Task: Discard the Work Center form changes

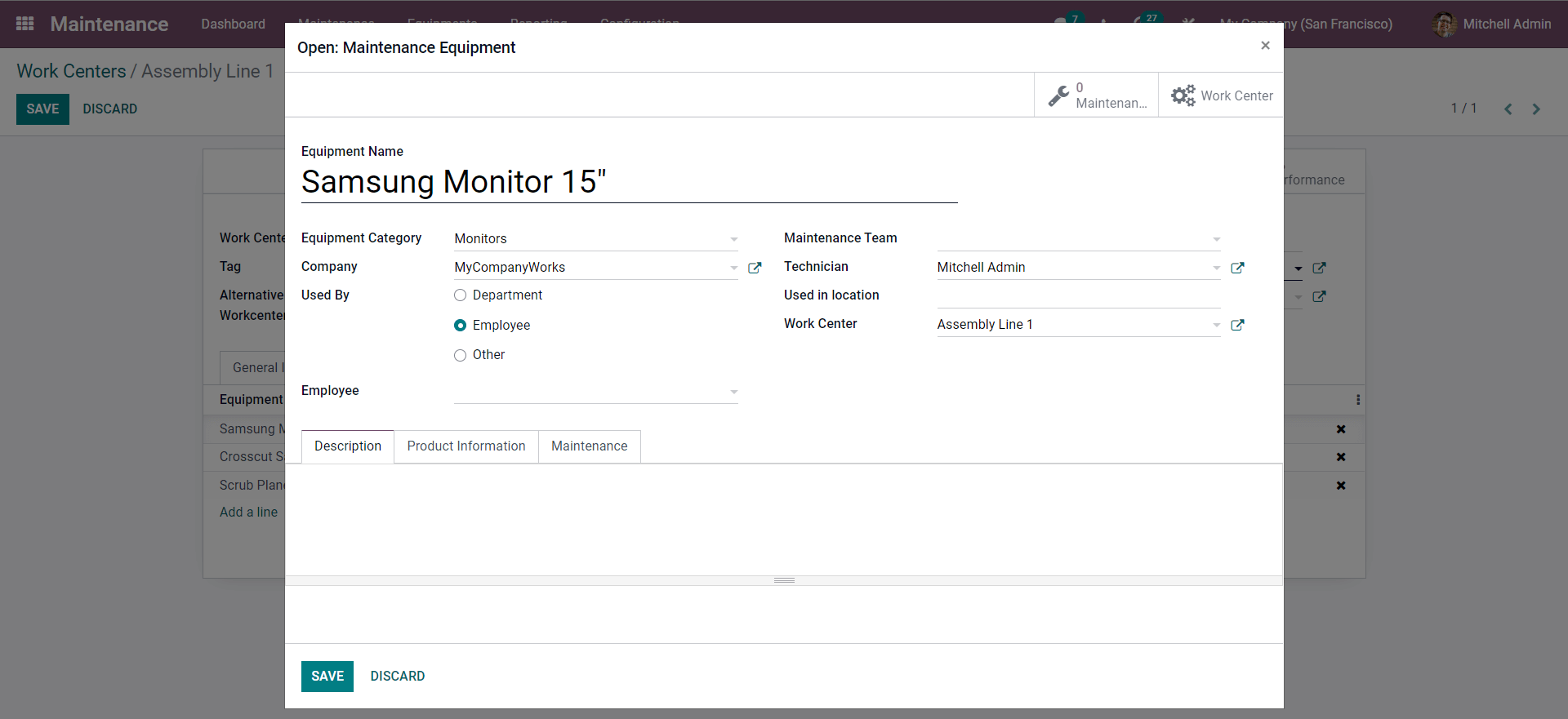Action: tap(110, 109)
